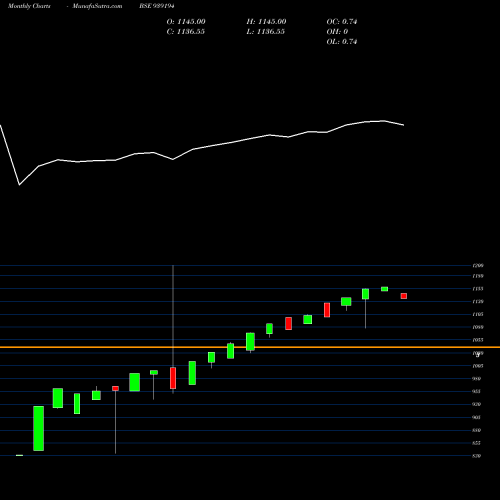Click the 'OL: 0.74' value
This screenshot has width=500, height=500.
(342, 42)
